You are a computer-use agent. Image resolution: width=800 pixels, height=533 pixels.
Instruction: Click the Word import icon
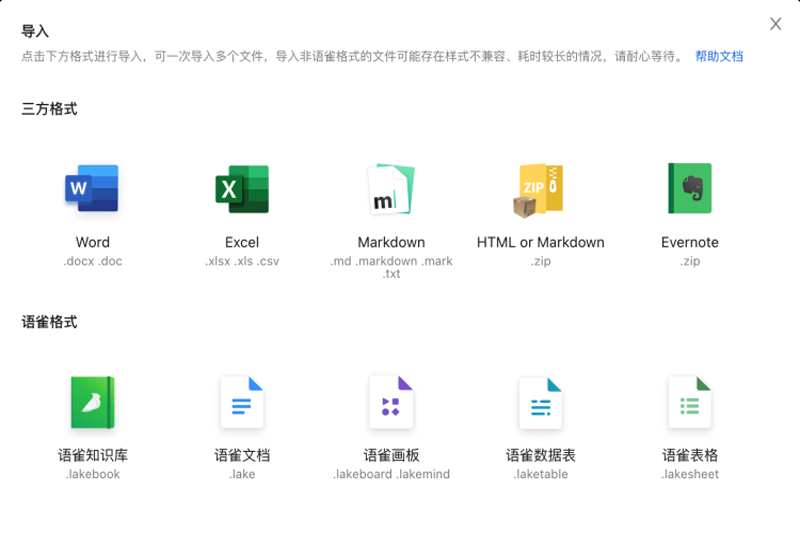click(92, 188)
